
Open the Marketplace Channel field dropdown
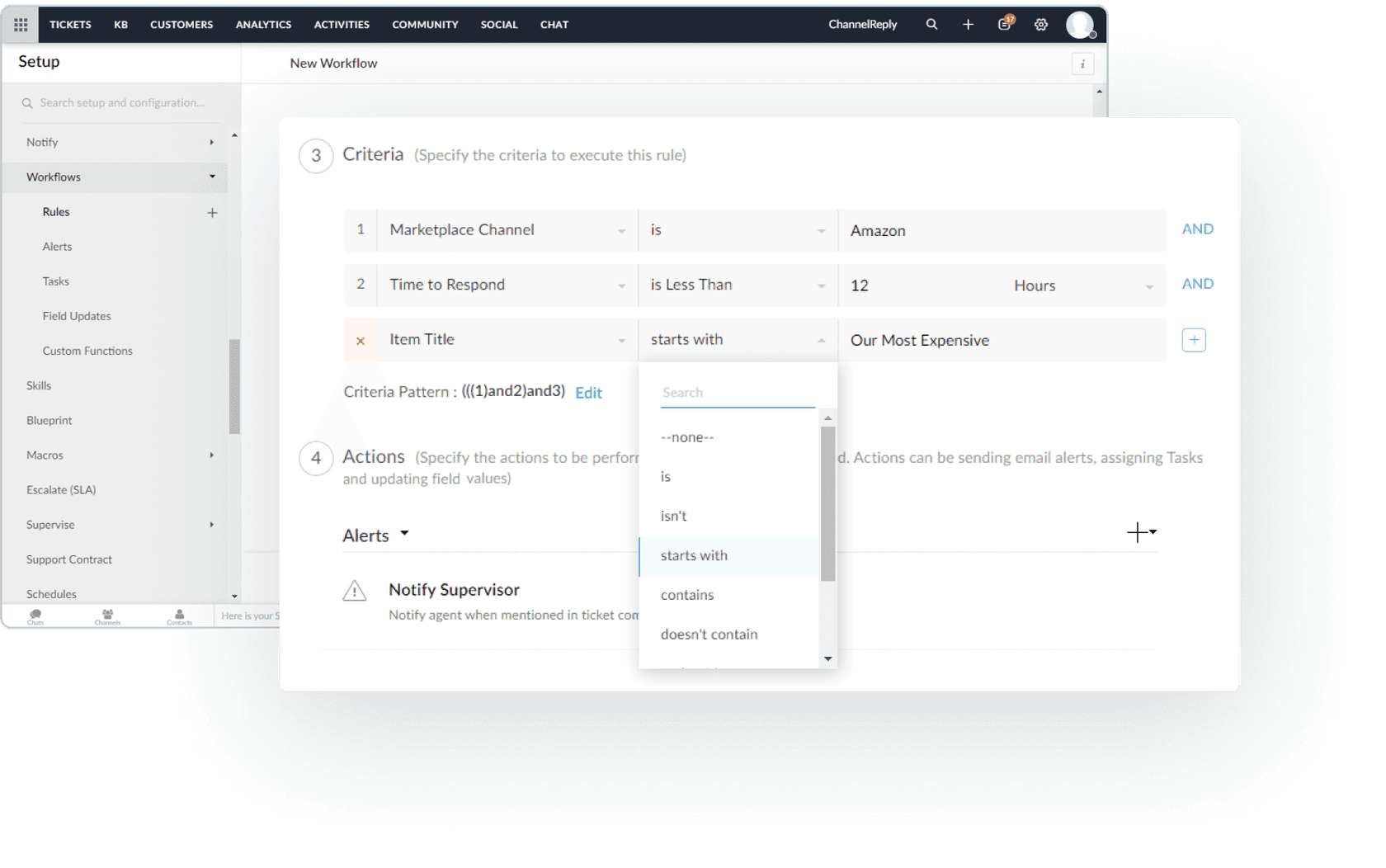pyautogui.click(x=507, y=230)
